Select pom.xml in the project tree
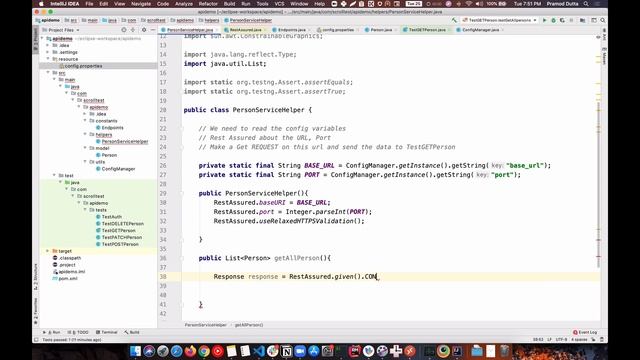Image resolution: width=640 pixels, height=360 pixels. click(68, 278)
